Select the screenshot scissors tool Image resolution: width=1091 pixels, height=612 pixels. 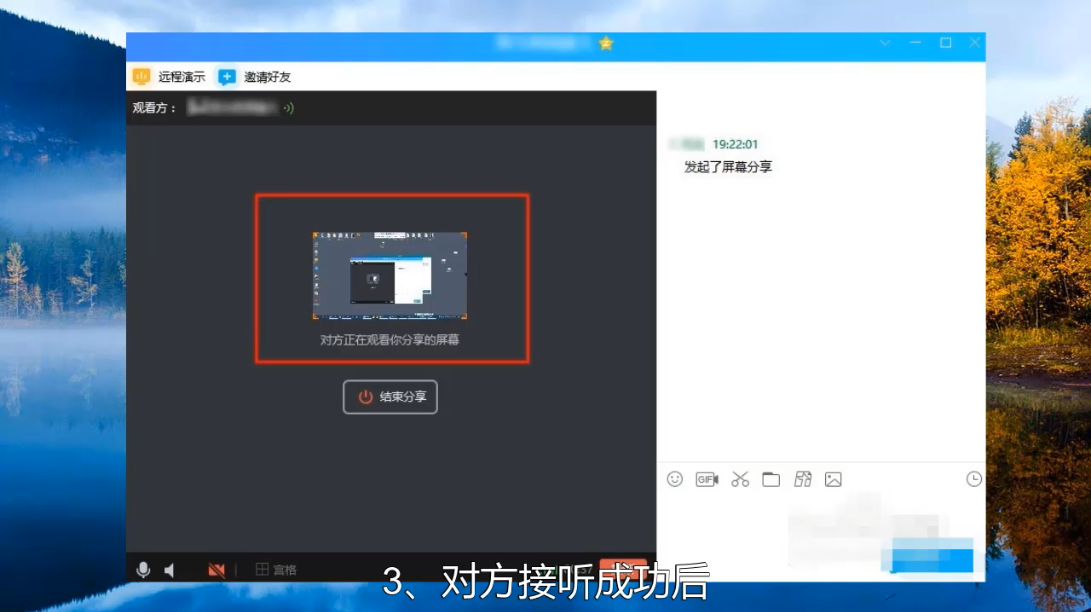point(739,479)
